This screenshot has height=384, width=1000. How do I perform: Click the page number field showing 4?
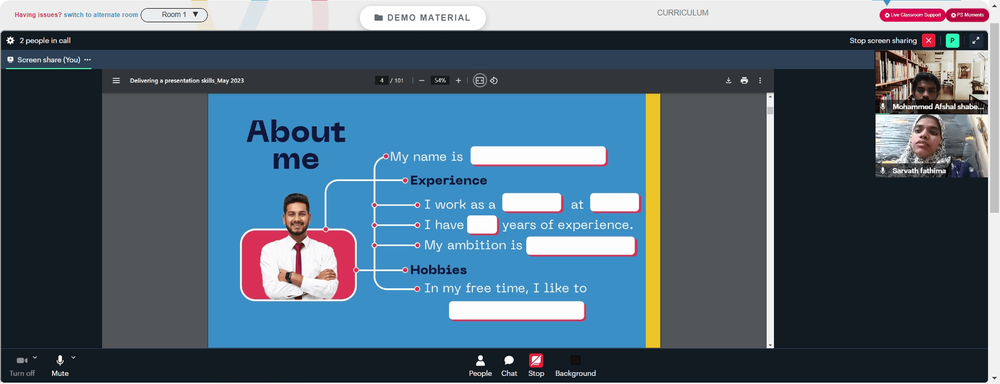[382, 80]
